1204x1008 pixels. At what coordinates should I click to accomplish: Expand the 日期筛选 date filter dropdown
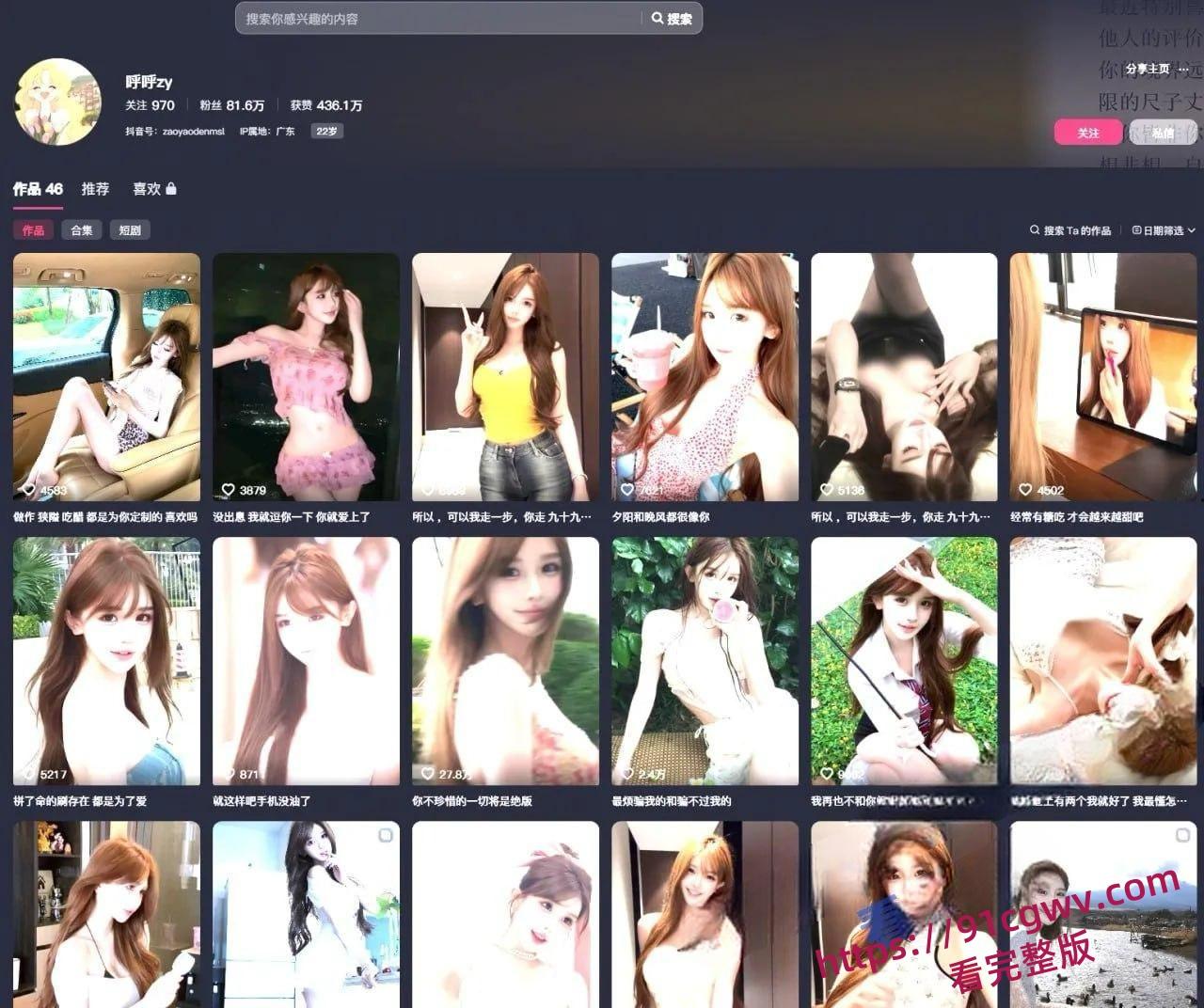click(1164, 230)
